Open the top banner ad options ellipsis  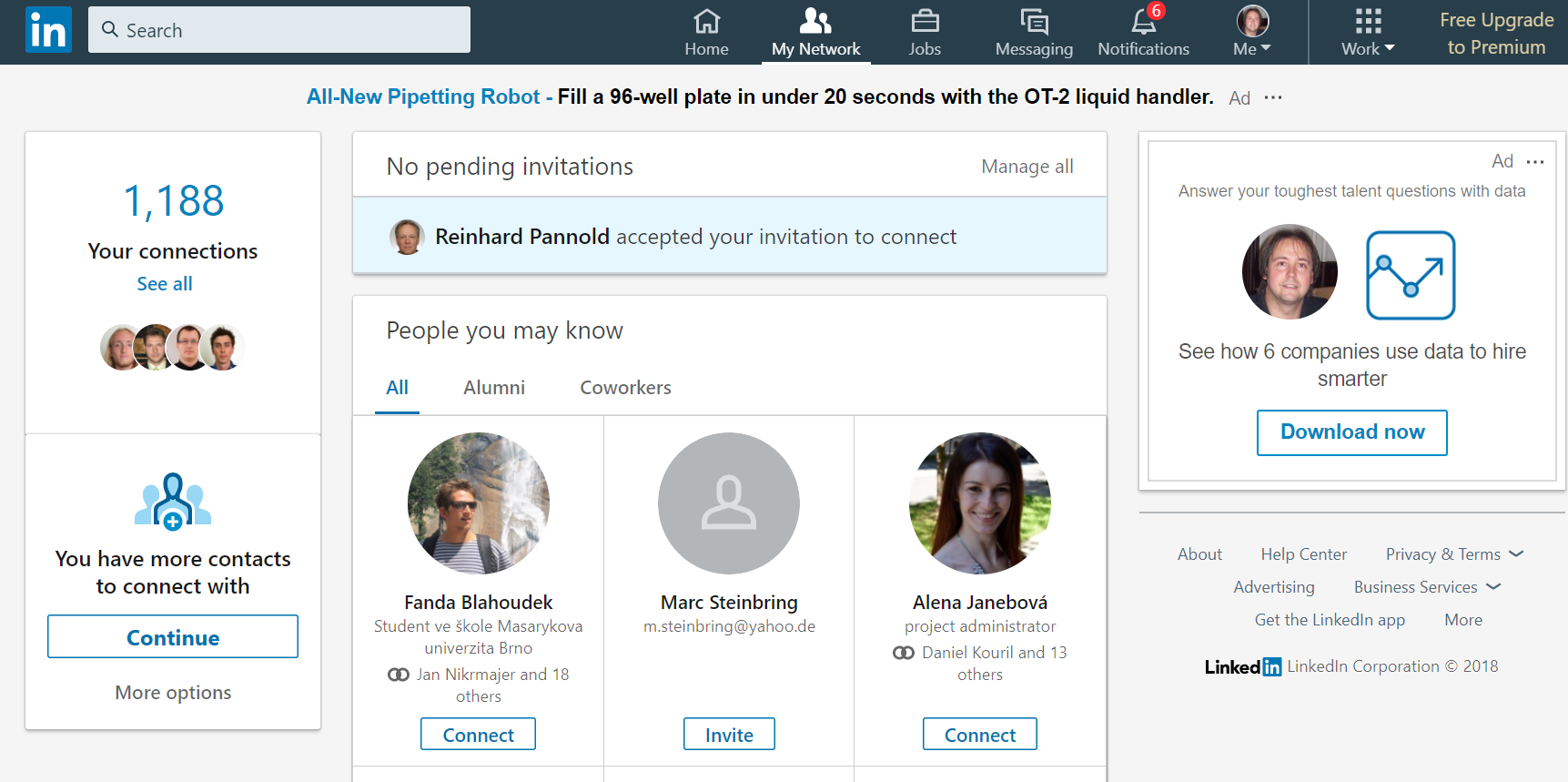point(1273,97)
